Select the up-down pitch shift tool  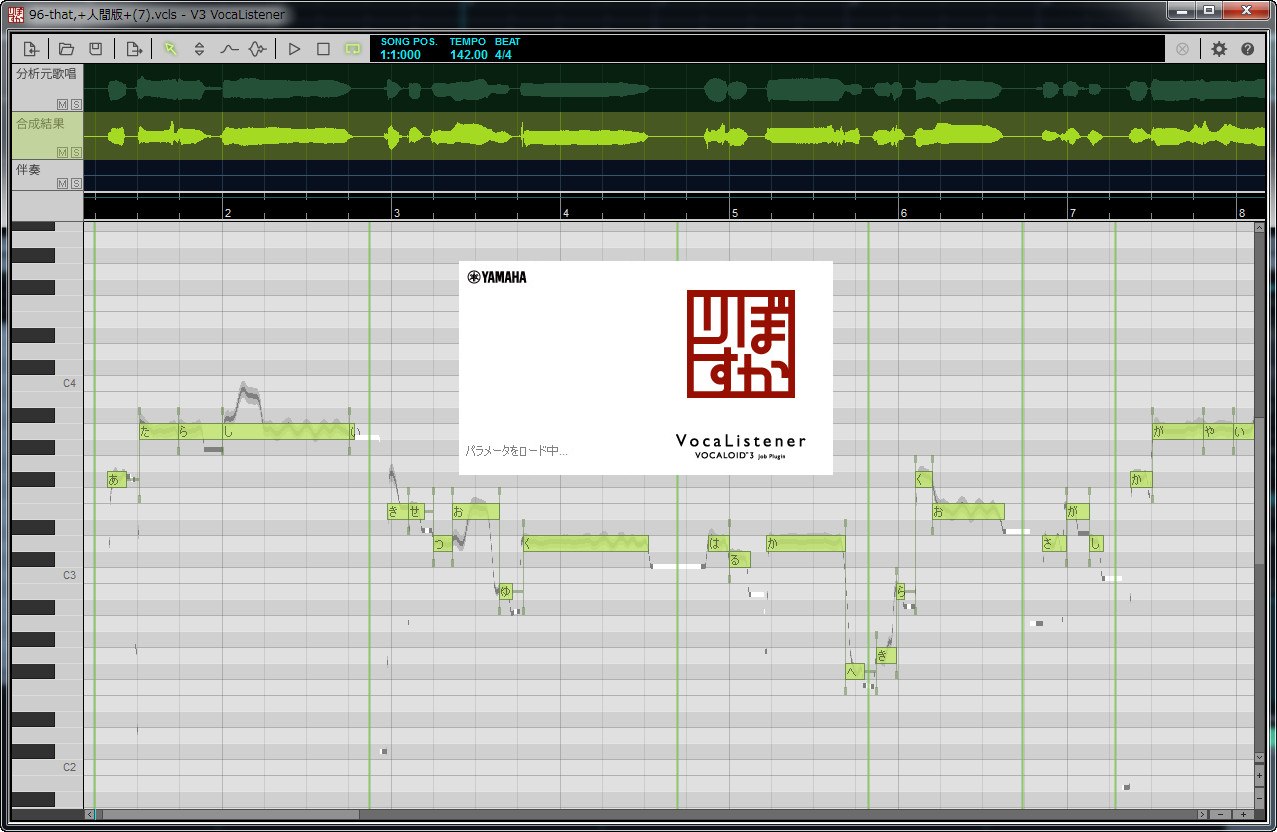click(199, 48)
